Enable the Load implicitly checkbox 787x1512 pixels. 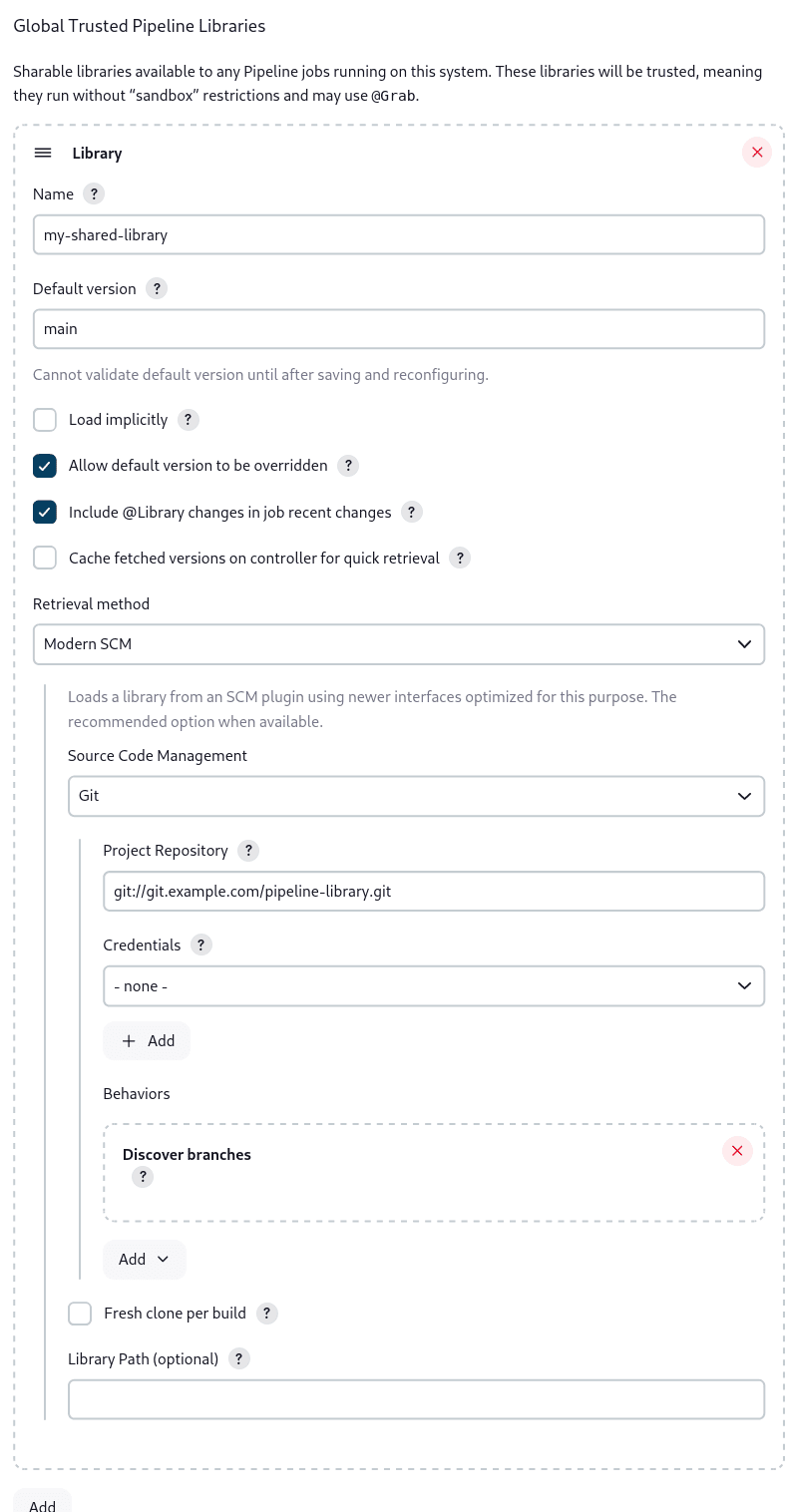pyautogui.click(x=45, y=420)
